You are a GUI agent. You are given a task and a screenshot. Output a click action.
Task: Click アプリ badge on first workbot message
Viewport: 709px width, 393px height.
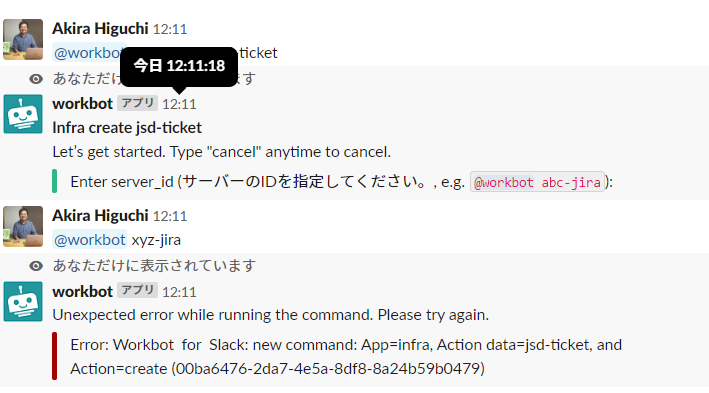point(137,103)
